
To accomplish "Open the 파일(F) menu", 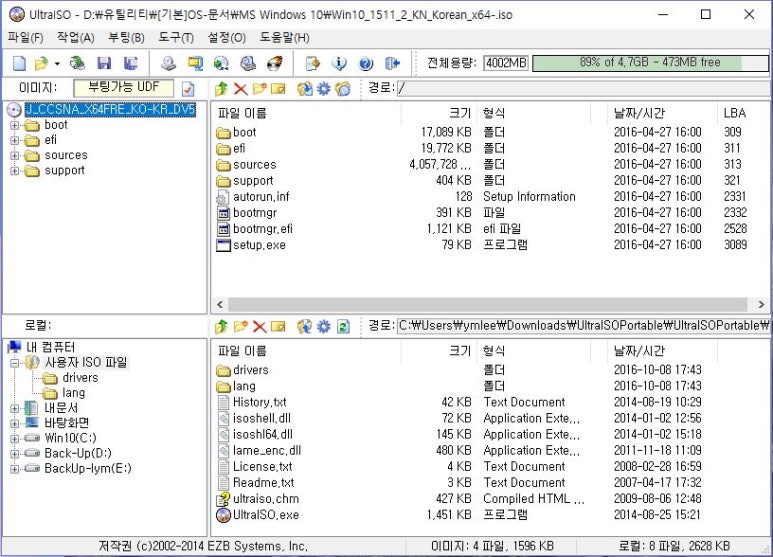I will (x=25, y=37).
